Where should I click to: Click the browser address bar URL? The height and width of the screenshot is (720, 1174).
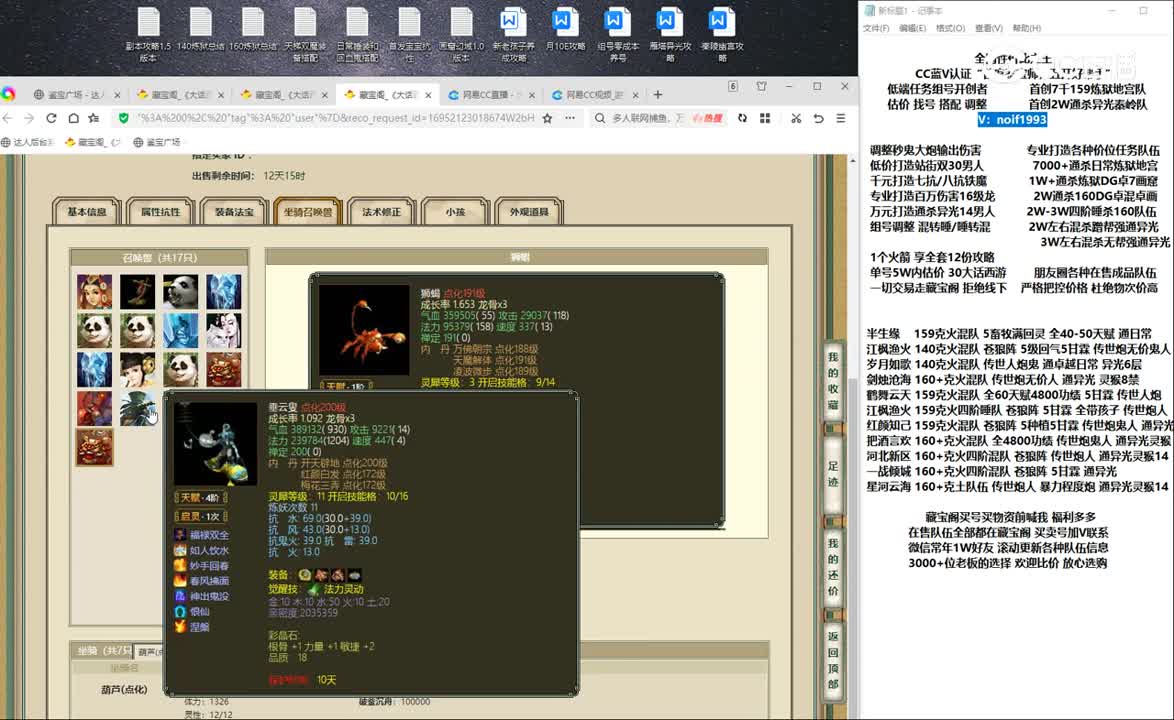tap(335, 118)
